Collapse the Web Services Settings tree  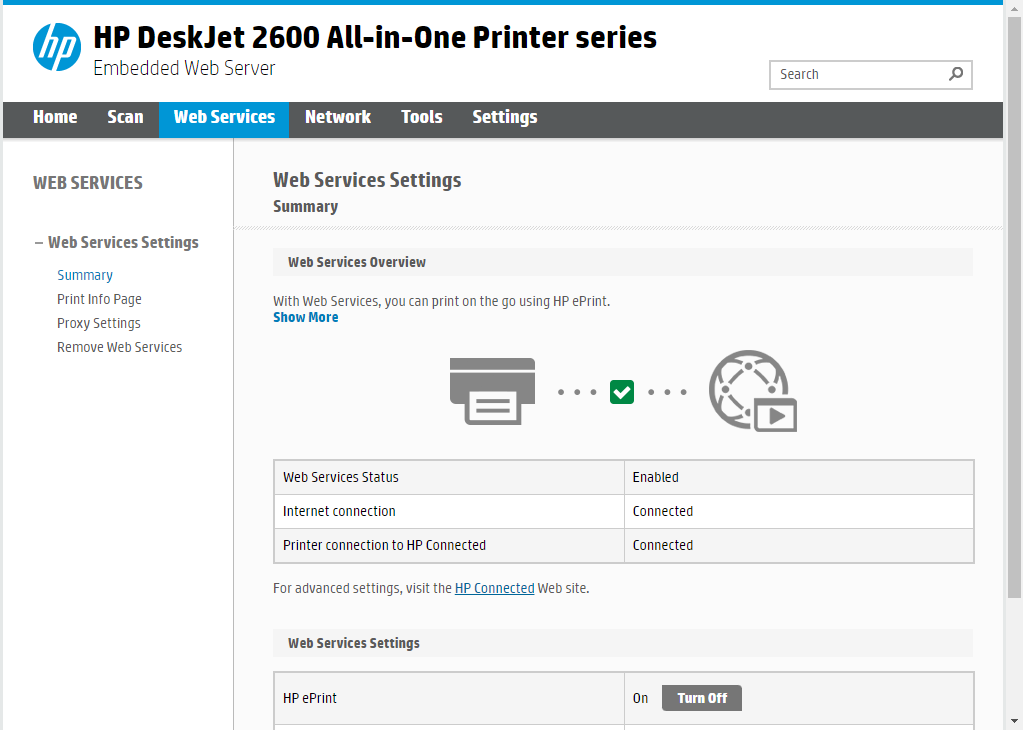[39, 242]
